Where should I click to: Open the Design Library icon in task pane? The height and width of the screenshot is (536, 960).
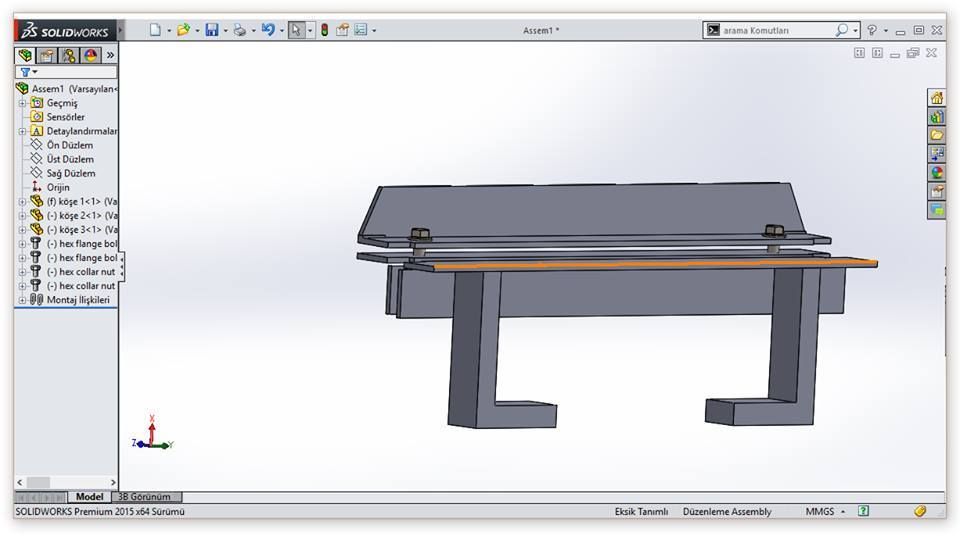(937, 116)
